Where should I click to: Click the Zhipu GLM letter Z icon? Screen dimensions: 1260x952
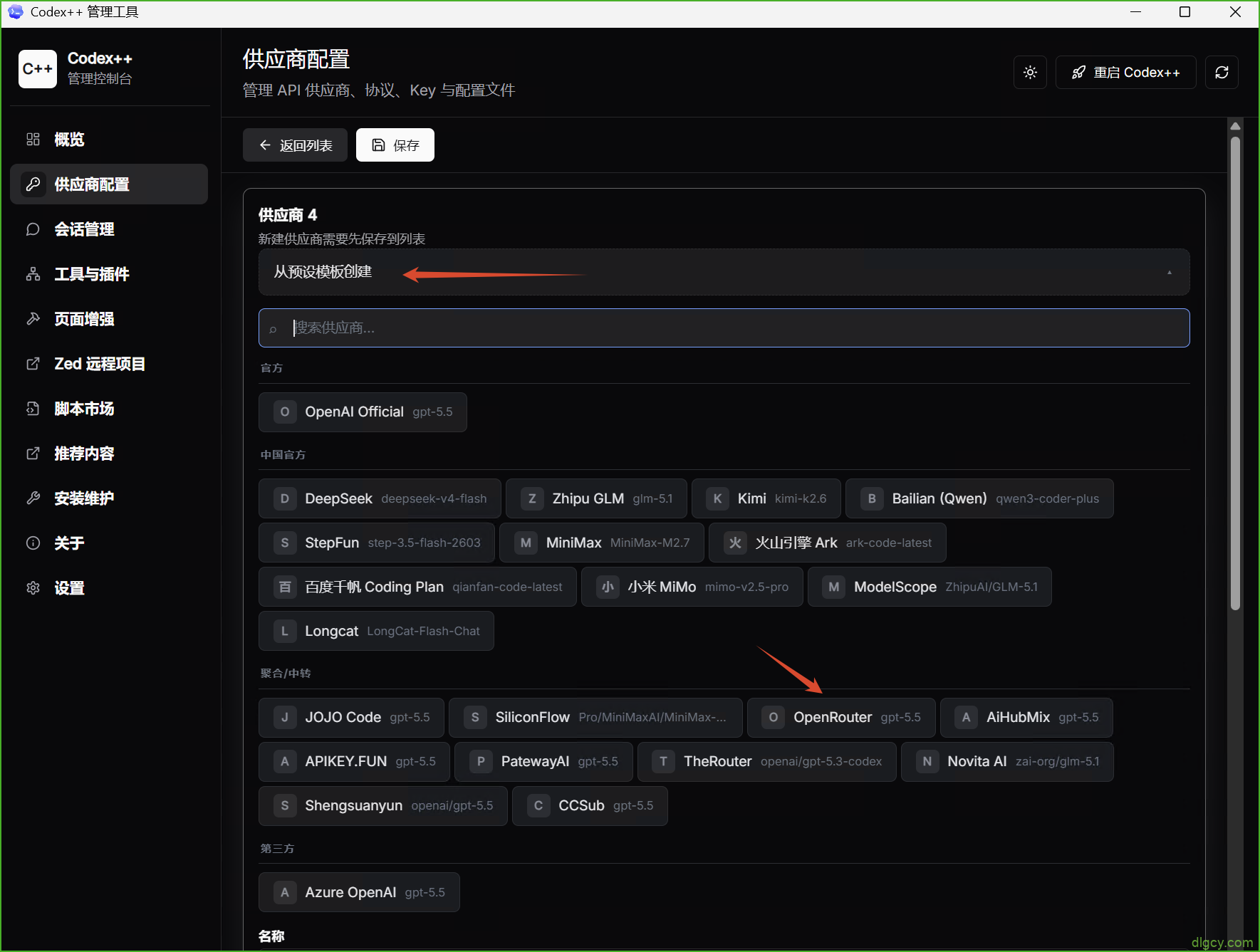532,499
